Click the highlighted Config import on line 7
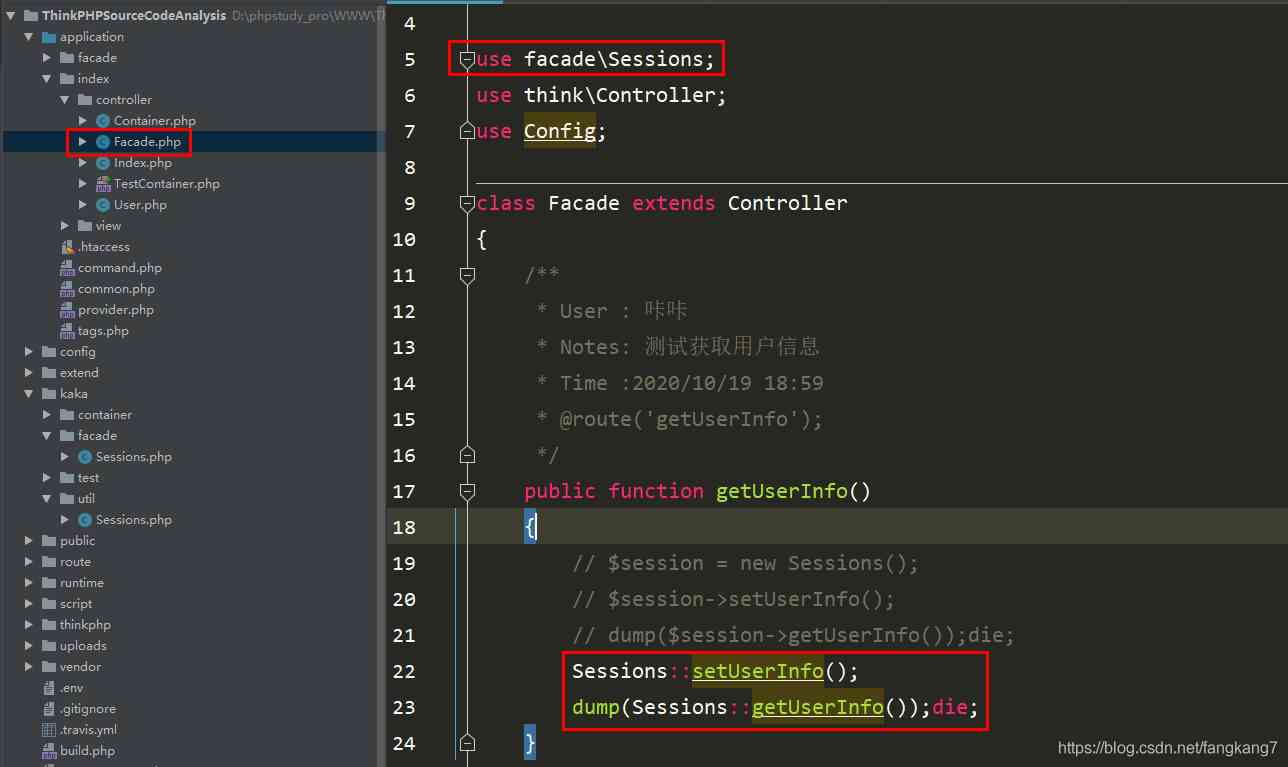The width and height of the screenshot is (1288, 767). tap(560, 131)
